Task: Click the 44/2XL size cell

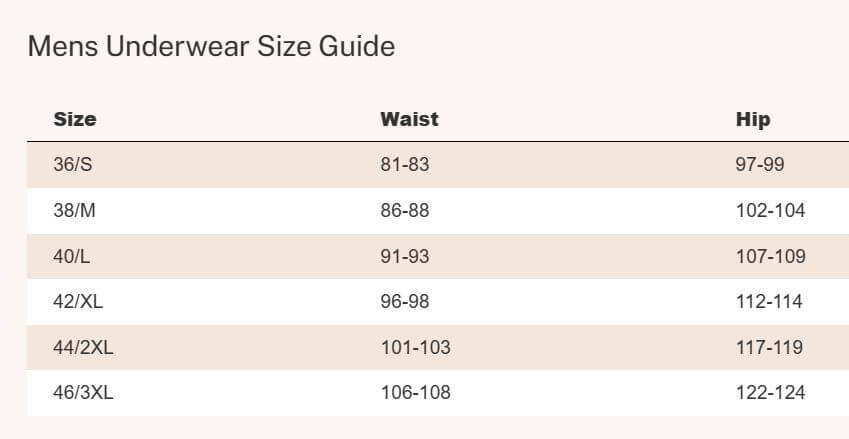Action: pyautogui.click(x=83, y=348)
